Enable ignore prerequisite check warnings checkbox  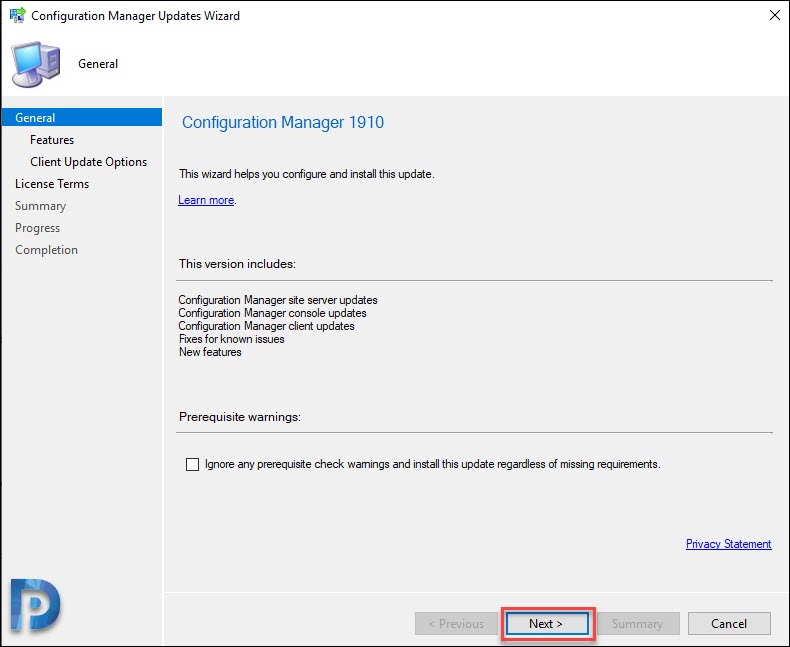coord(192,464)
